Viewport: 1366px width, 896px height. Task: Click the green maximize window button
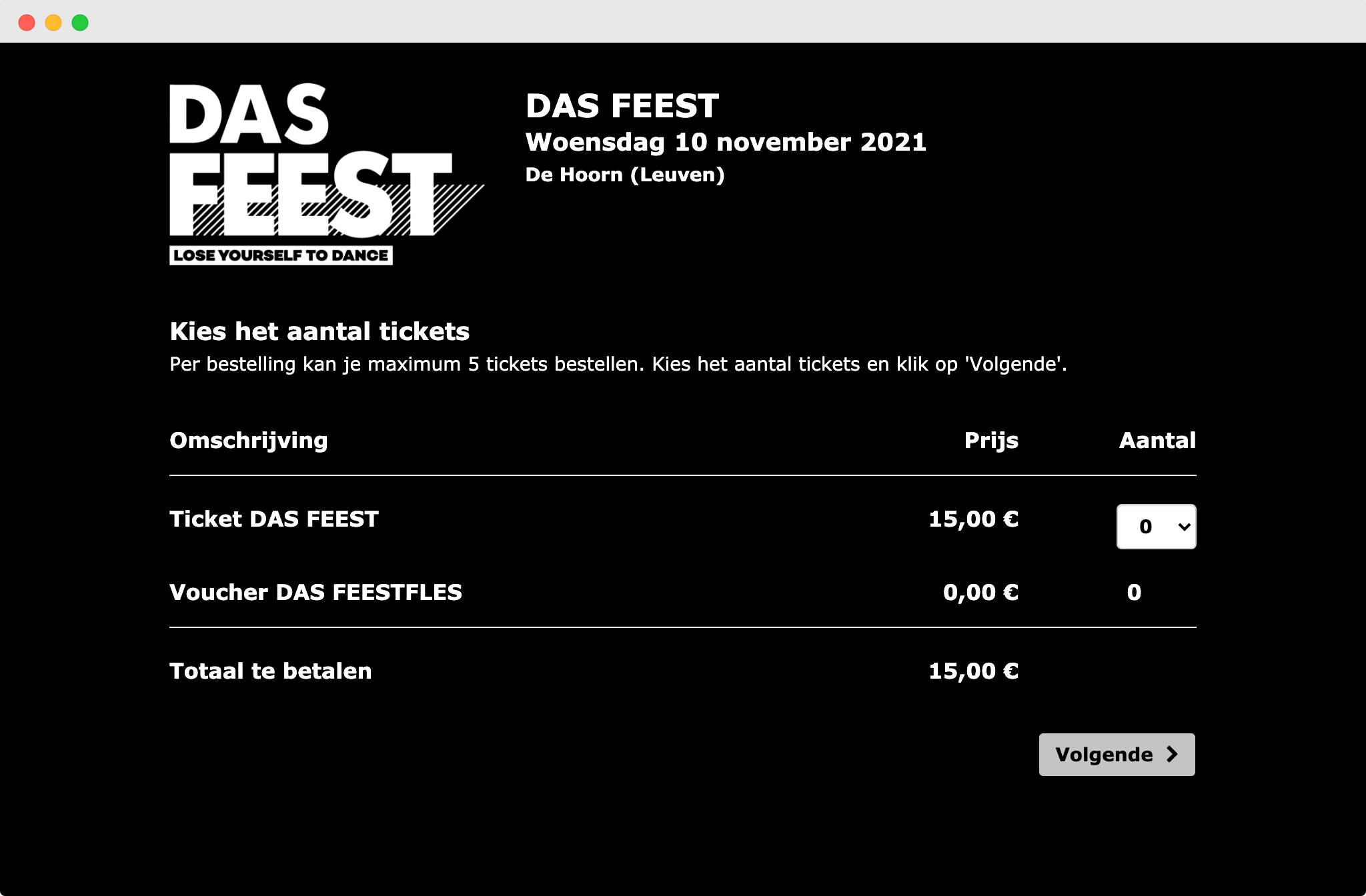80,23
